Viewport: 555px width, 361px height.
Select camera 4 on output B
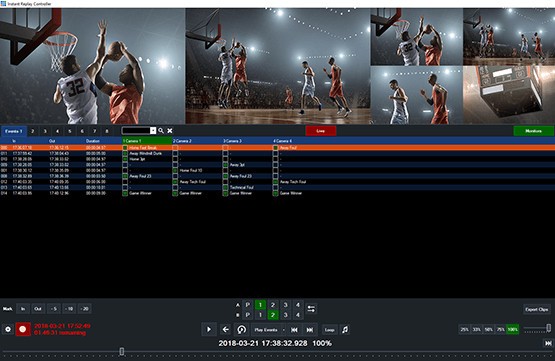point(298,315)
